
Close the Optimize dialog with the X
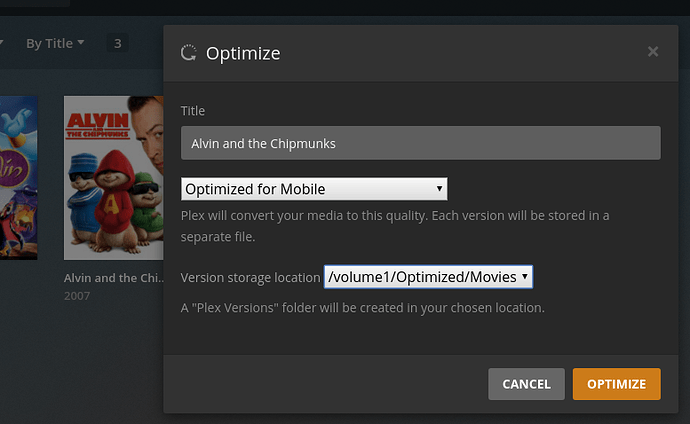[653, 51]
